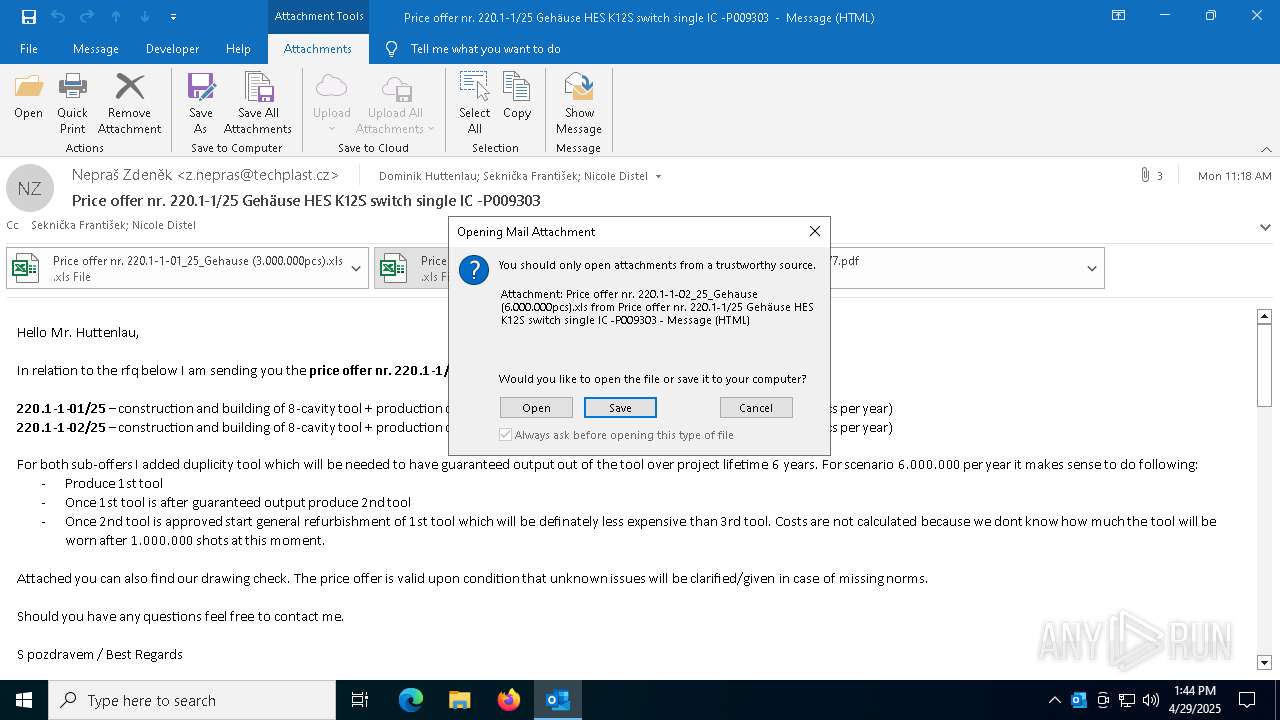Viewport: 1280px width, 720px height.
Task: Click sender name Nepraš Zdeněk
Action: (x=122, y=175)
